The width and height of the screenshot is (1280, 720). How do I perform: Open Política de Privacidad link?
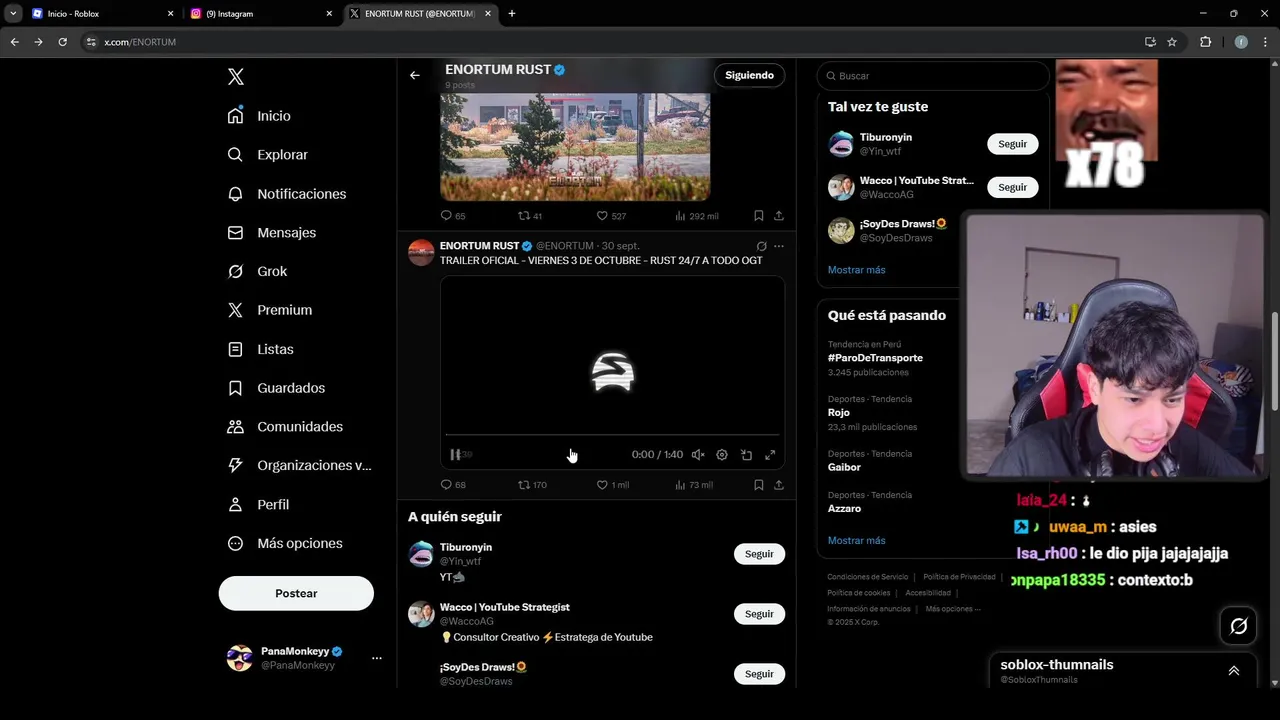click(x=959, y=577)
